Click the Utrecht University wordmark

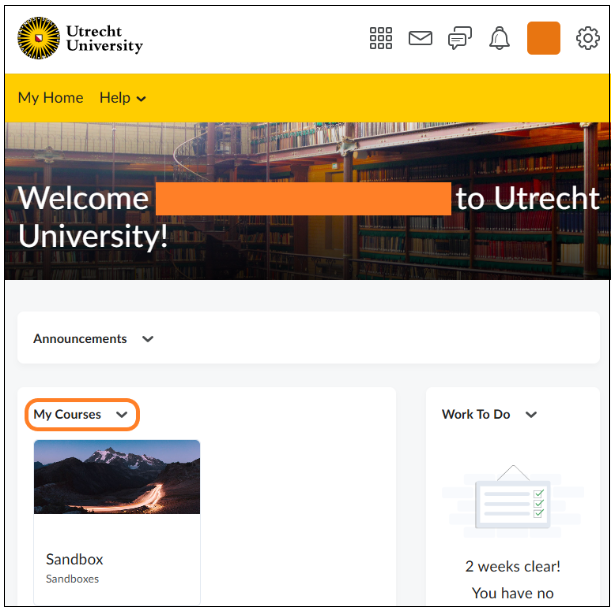pos(104,38)
